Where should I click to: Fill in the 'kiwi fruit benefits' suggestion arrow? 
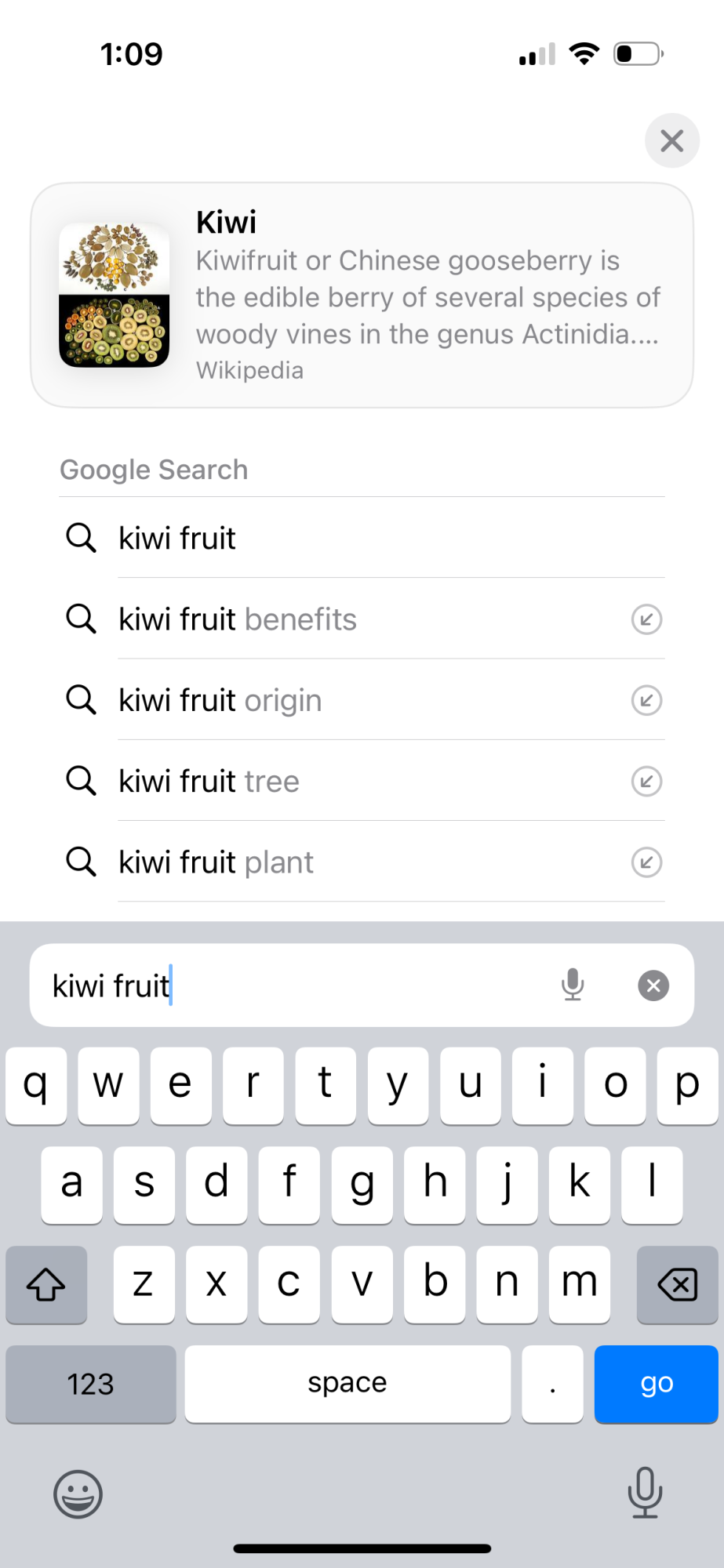tap(646, 619)
